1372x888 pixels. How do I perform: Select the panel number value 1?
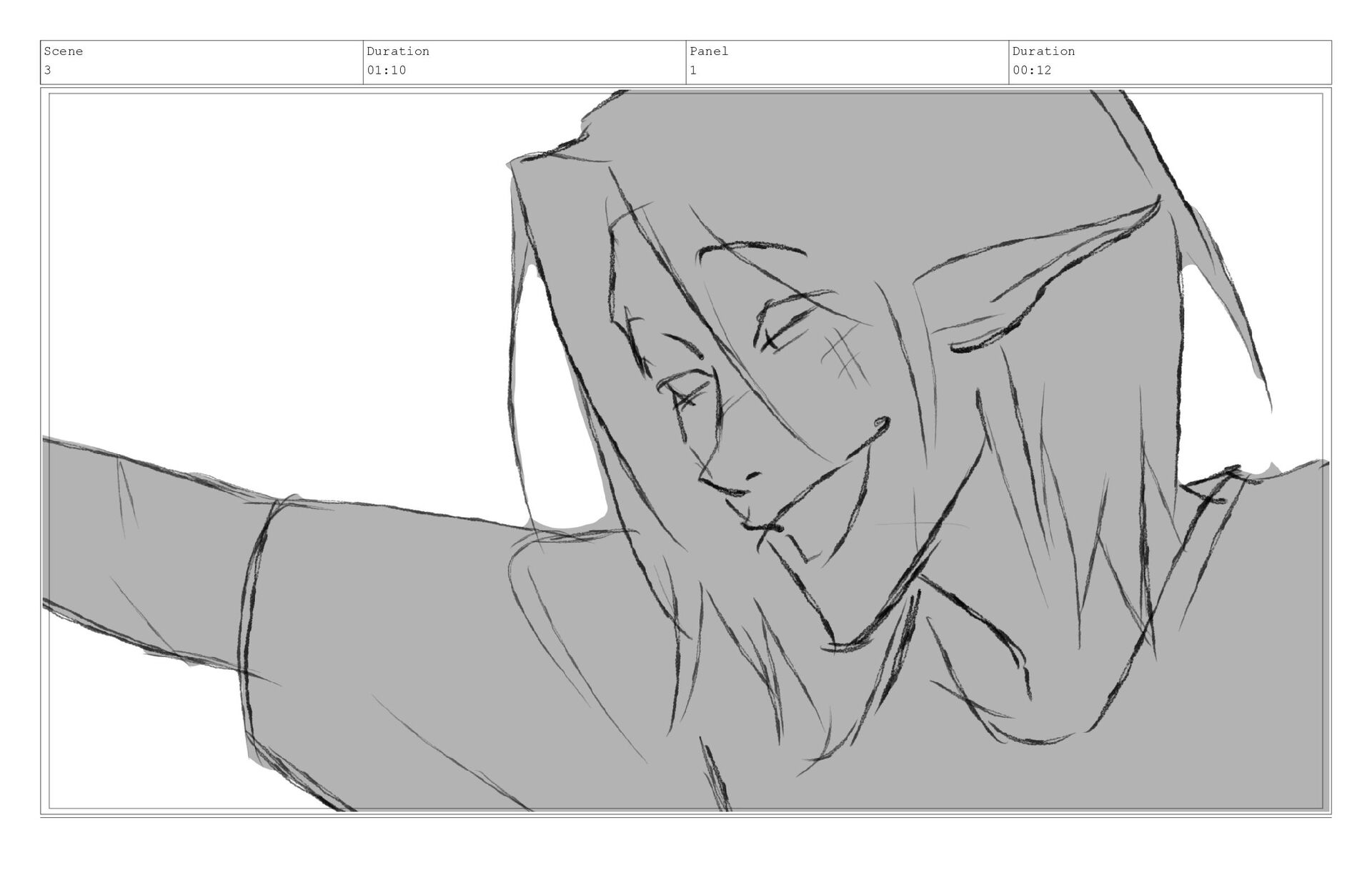coord(693,70)
